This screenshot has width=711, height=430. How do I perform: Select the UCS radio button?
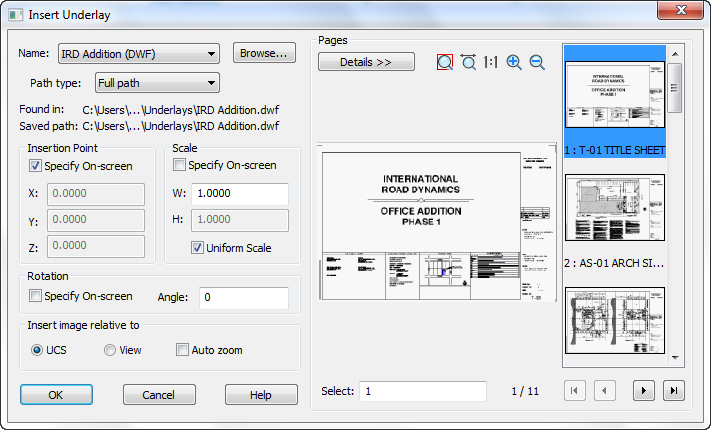(x=37, y=350)
